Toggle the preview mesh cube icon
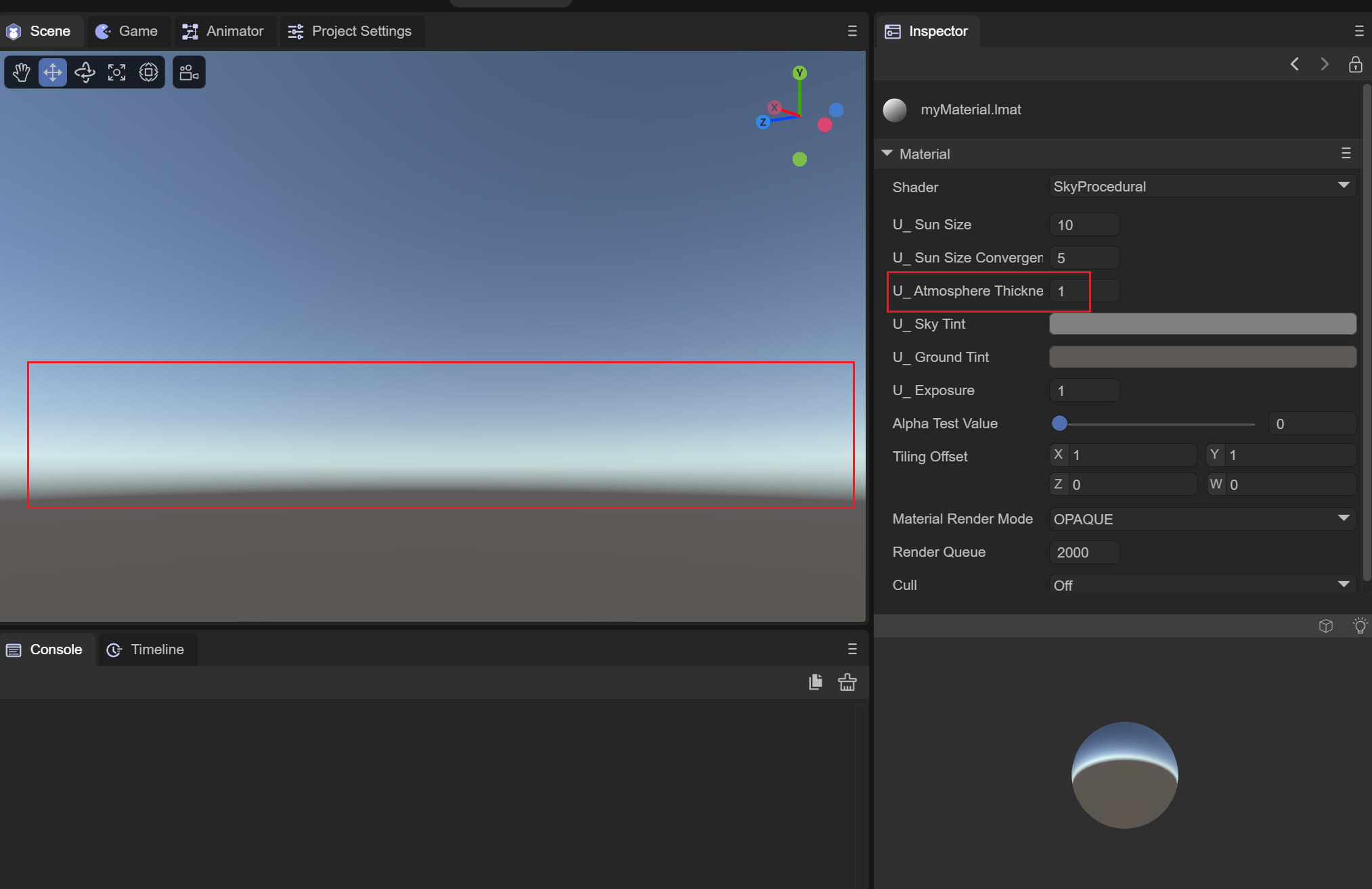1372x889 pixels. coord(1325,626)
